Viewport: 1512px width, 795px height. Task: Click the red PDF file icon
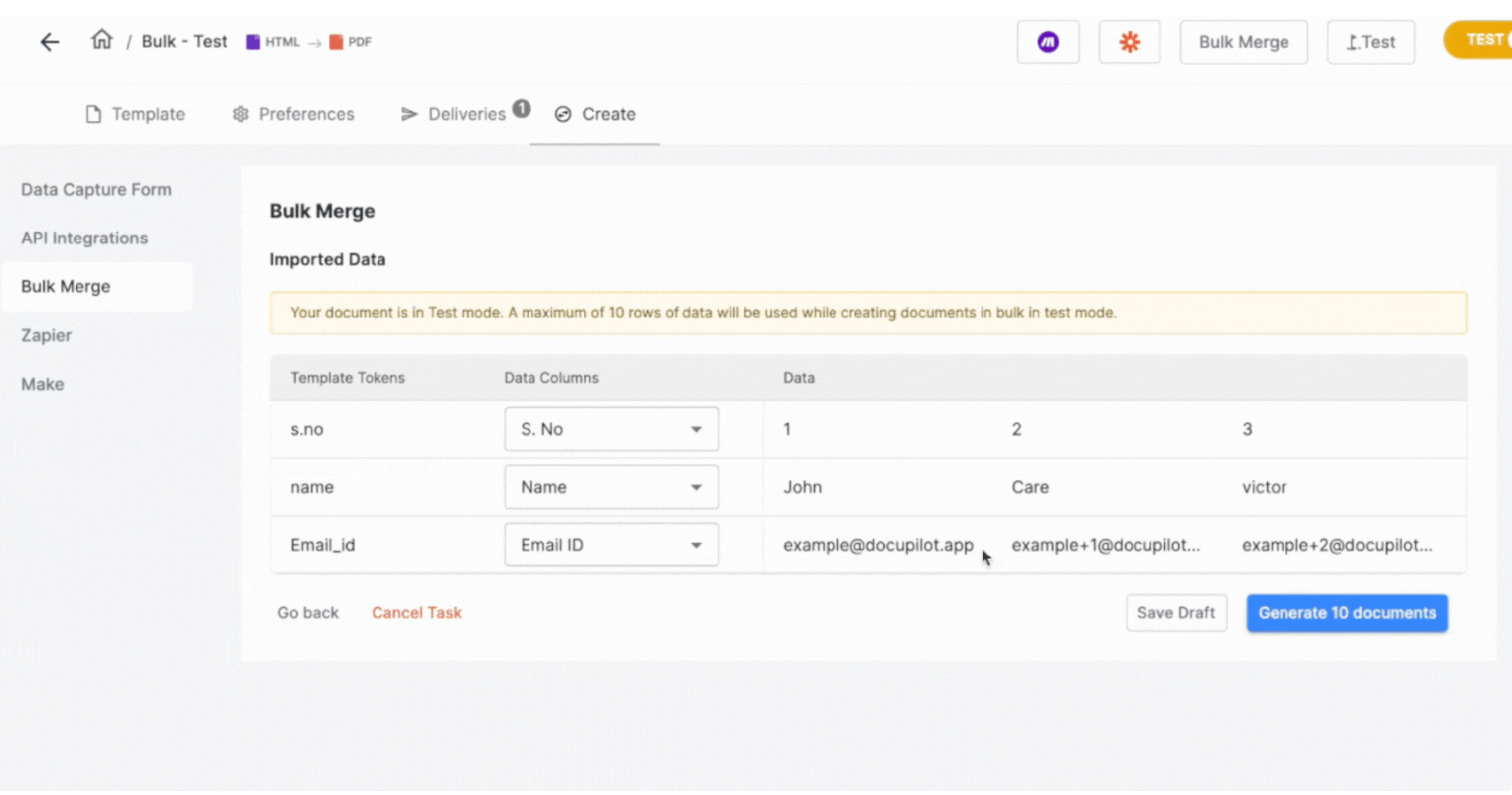(x=336, y=42)
